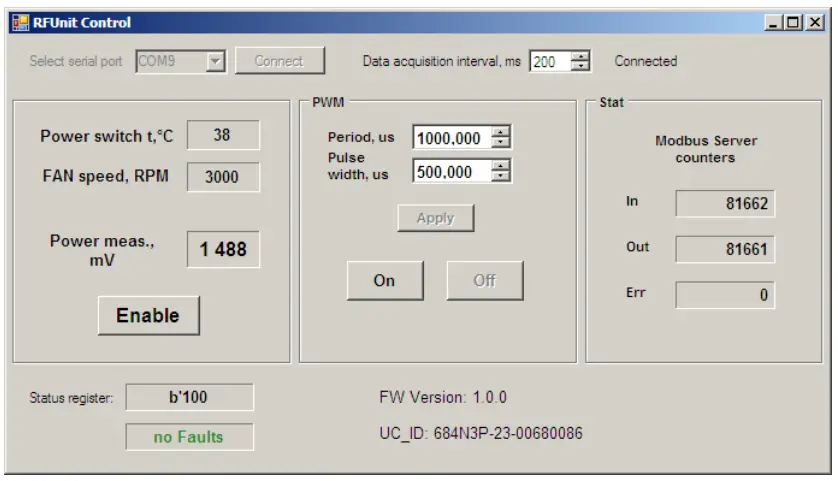838x481 pixels.
Task: Click the Pulse width field showing 500,000
Action: tap(452, 172)
